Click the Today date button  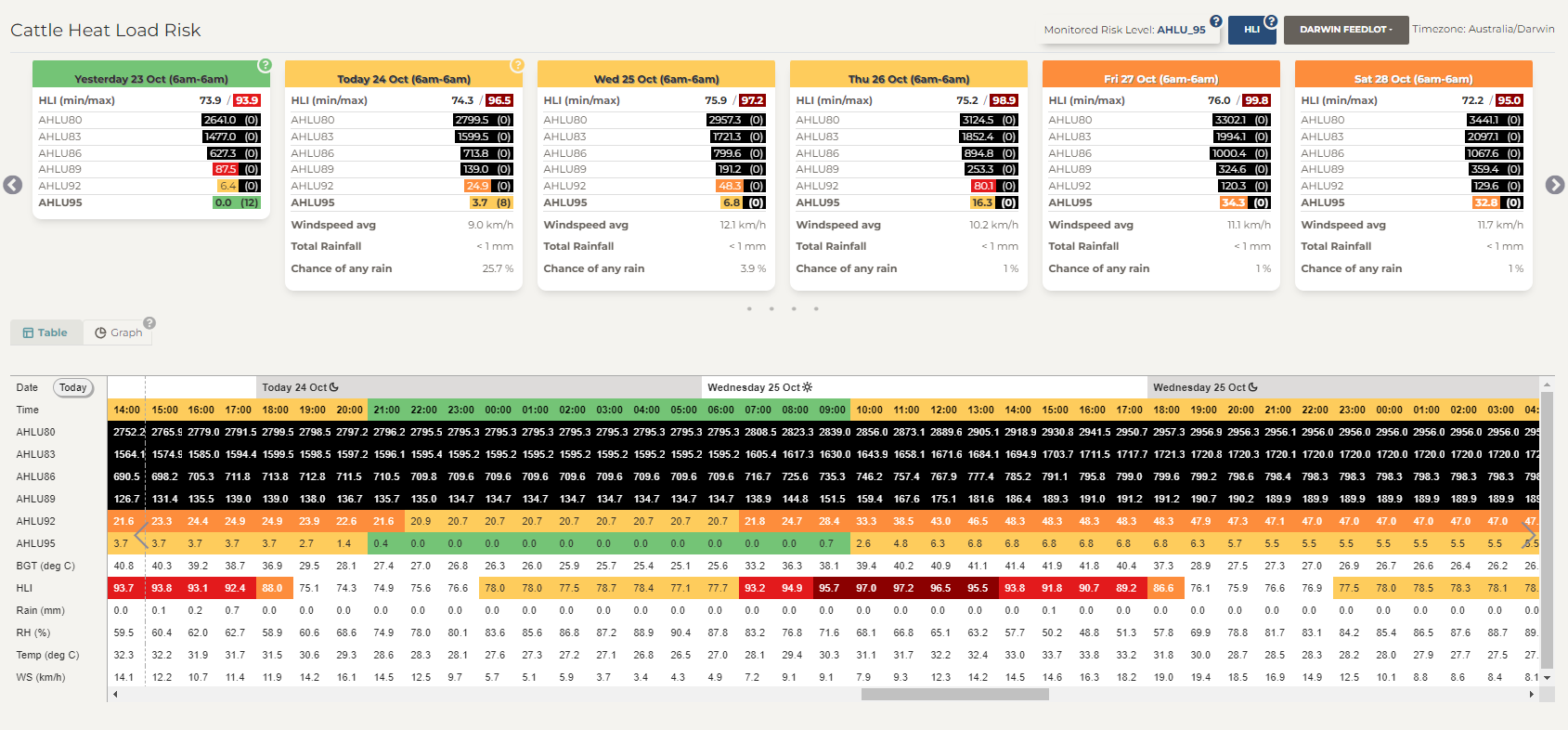pos(73,387)
